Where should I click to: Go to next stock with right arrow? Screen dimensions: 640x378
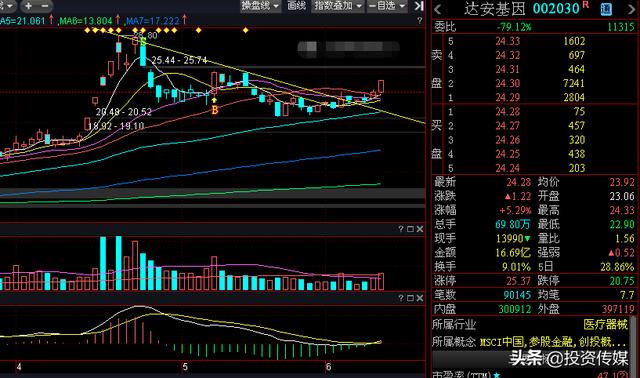click(x=631, y=9)
